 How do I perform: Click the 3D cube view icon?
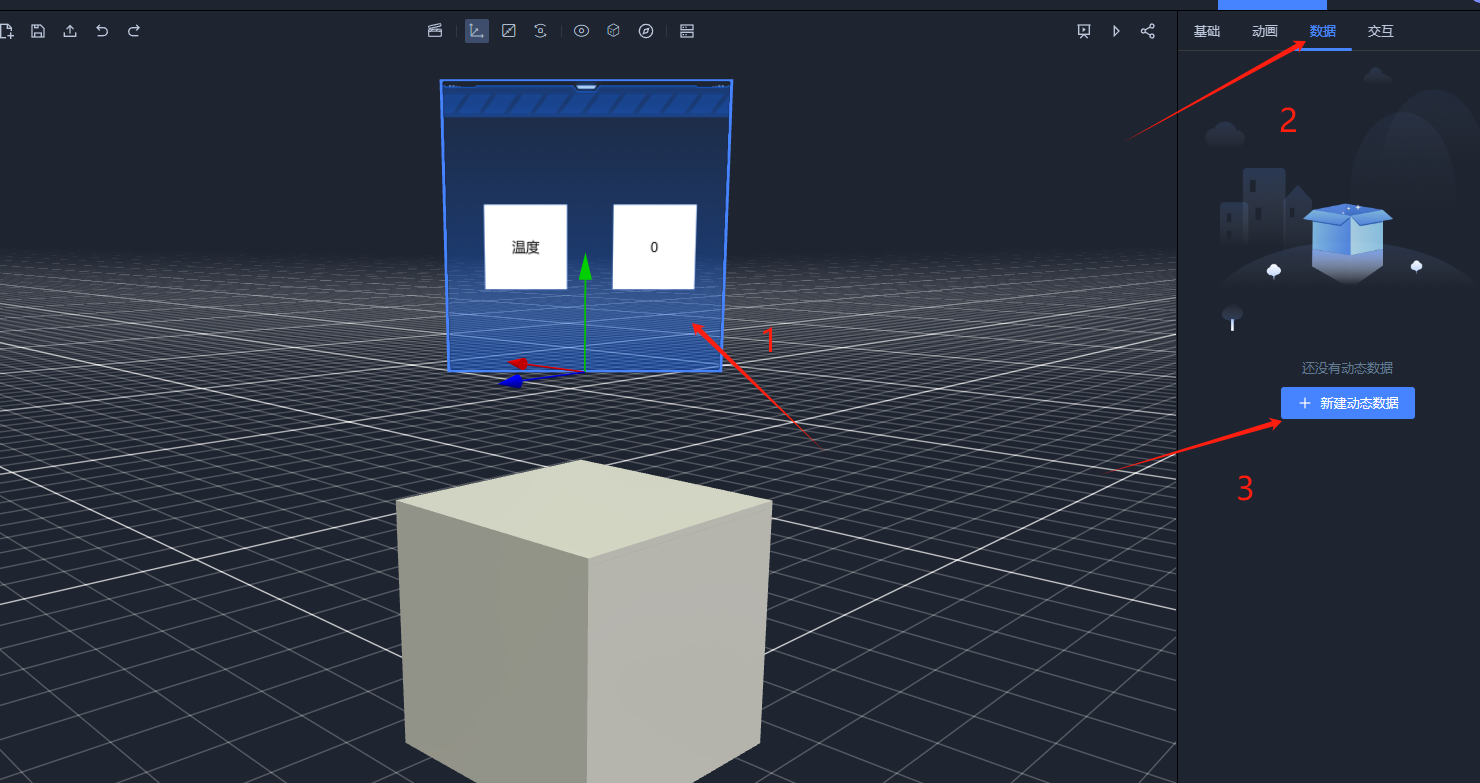pos(613,31)
